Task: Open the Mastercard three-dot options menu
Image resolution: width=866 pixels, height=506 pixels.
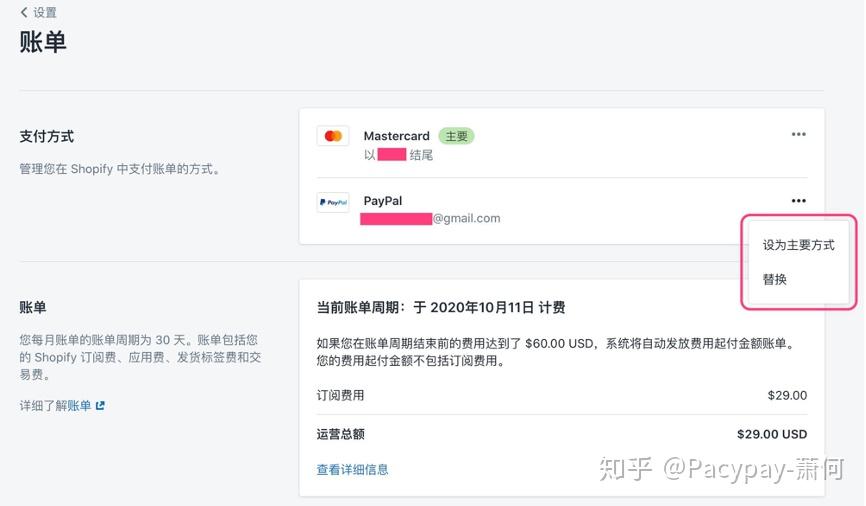Action: point(798,135)
